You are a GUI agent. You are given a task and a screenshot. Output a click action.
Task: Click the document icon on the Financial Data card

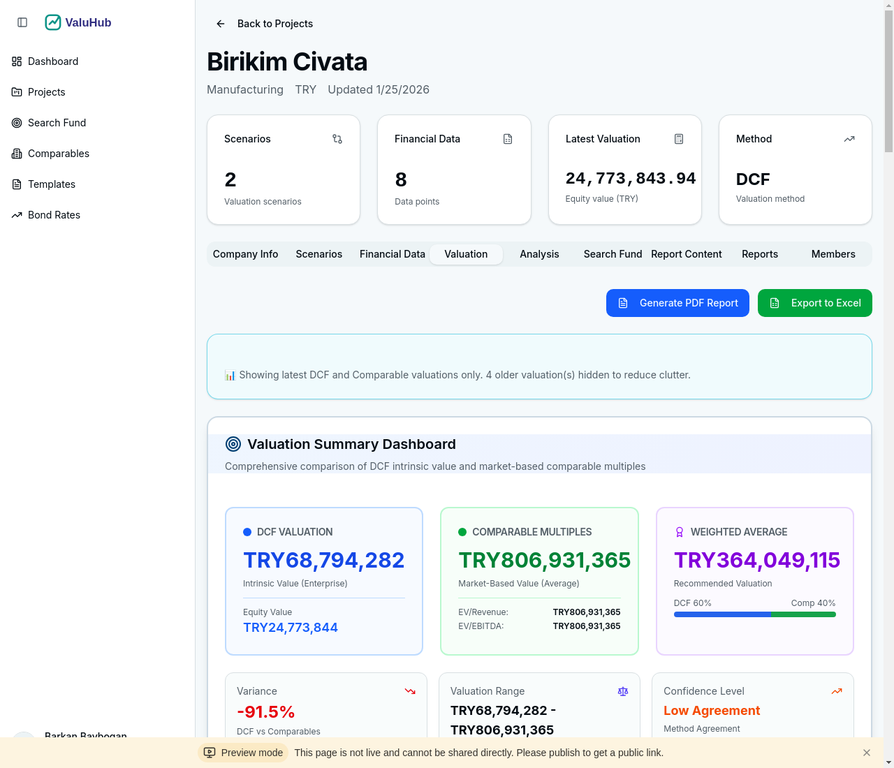[508, 139]
